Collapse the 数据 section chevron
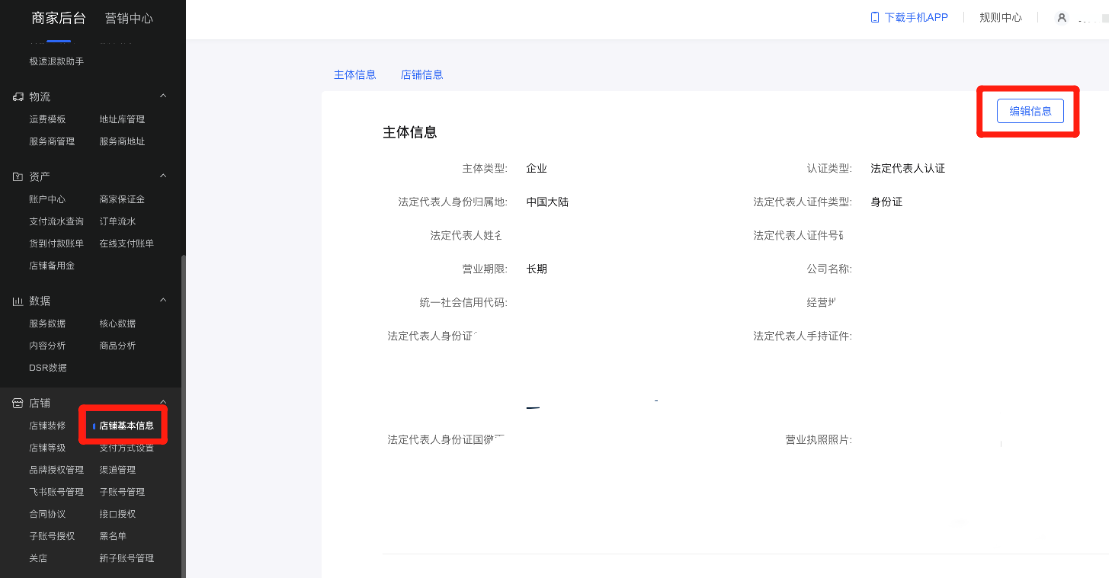Screen dimensions: 1109x578 (x=161, y=300)
